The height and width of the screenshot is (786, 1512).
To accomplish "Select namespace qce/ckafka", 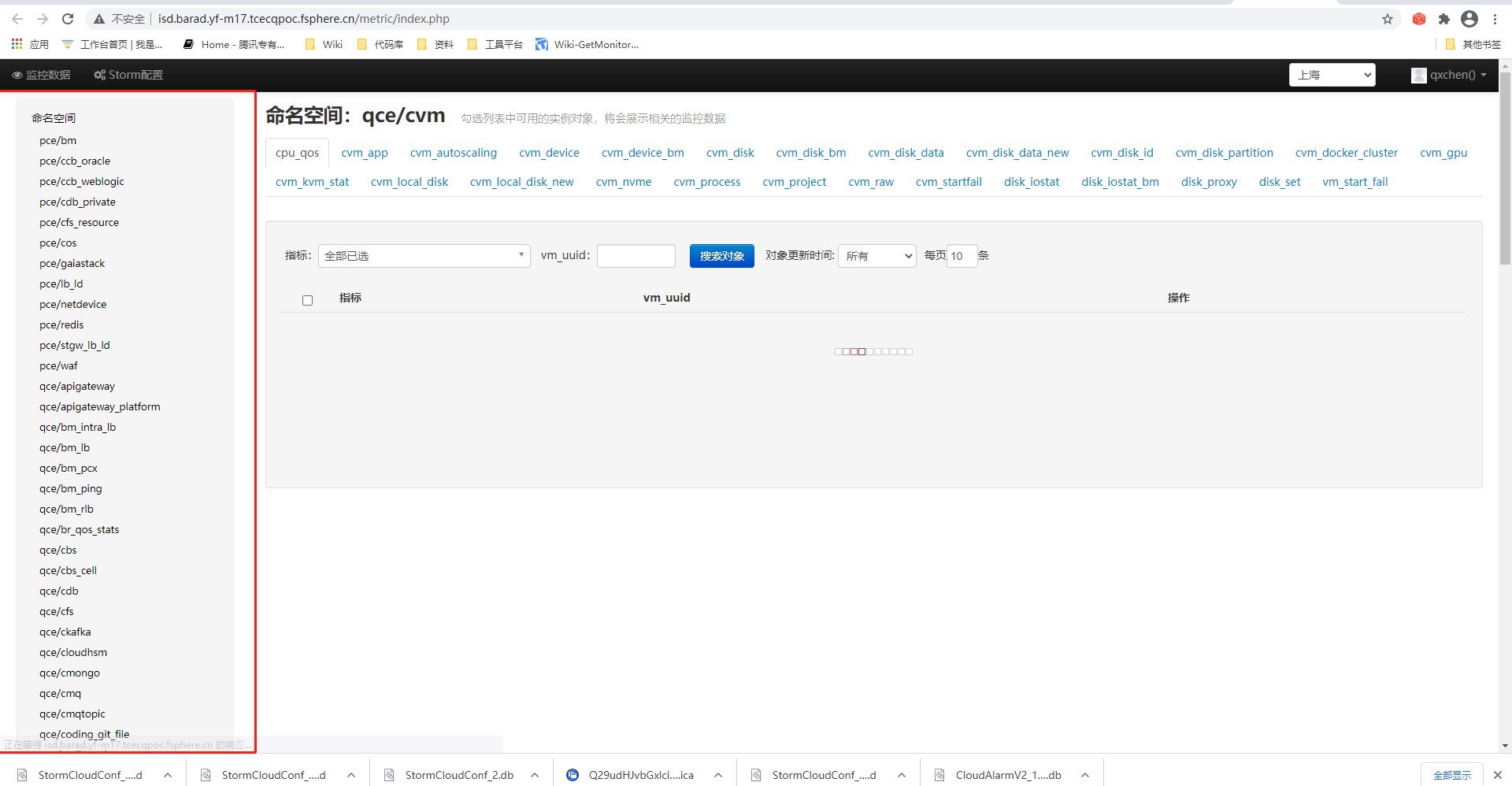I will tap(65, 632).
